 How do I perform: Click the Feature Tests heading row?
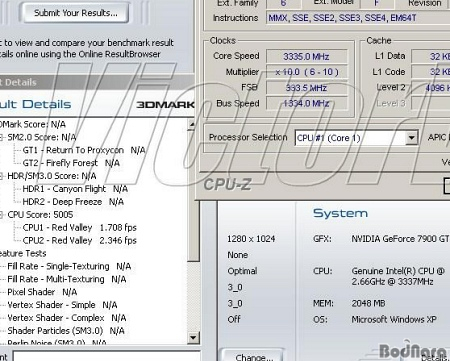23,253
